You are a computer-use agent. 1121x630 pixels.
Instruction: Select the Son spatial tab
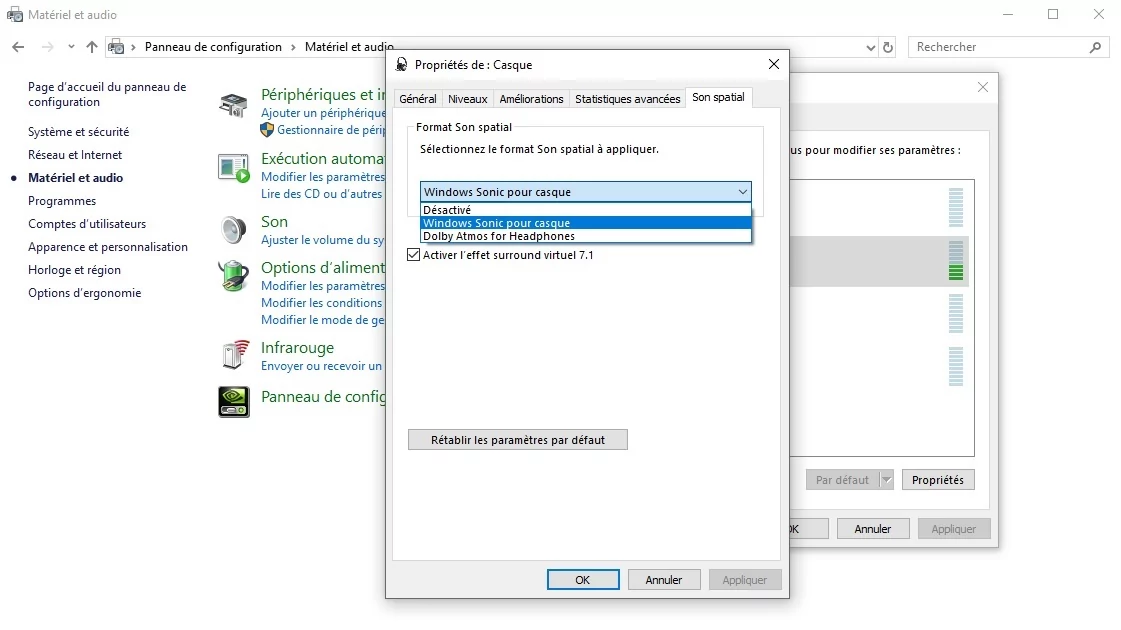coord(718,97)
